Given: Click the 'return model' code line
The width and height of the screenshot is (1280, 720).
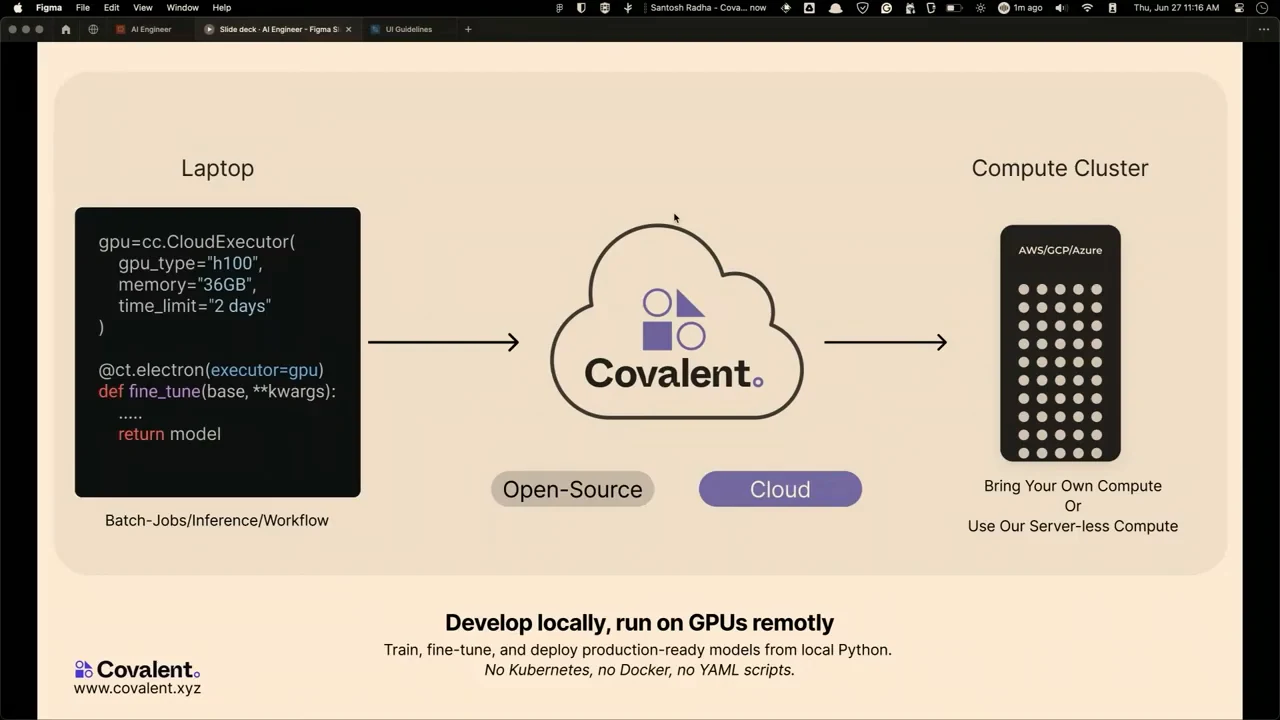Looking at the screenshot, I should [169, 434].
